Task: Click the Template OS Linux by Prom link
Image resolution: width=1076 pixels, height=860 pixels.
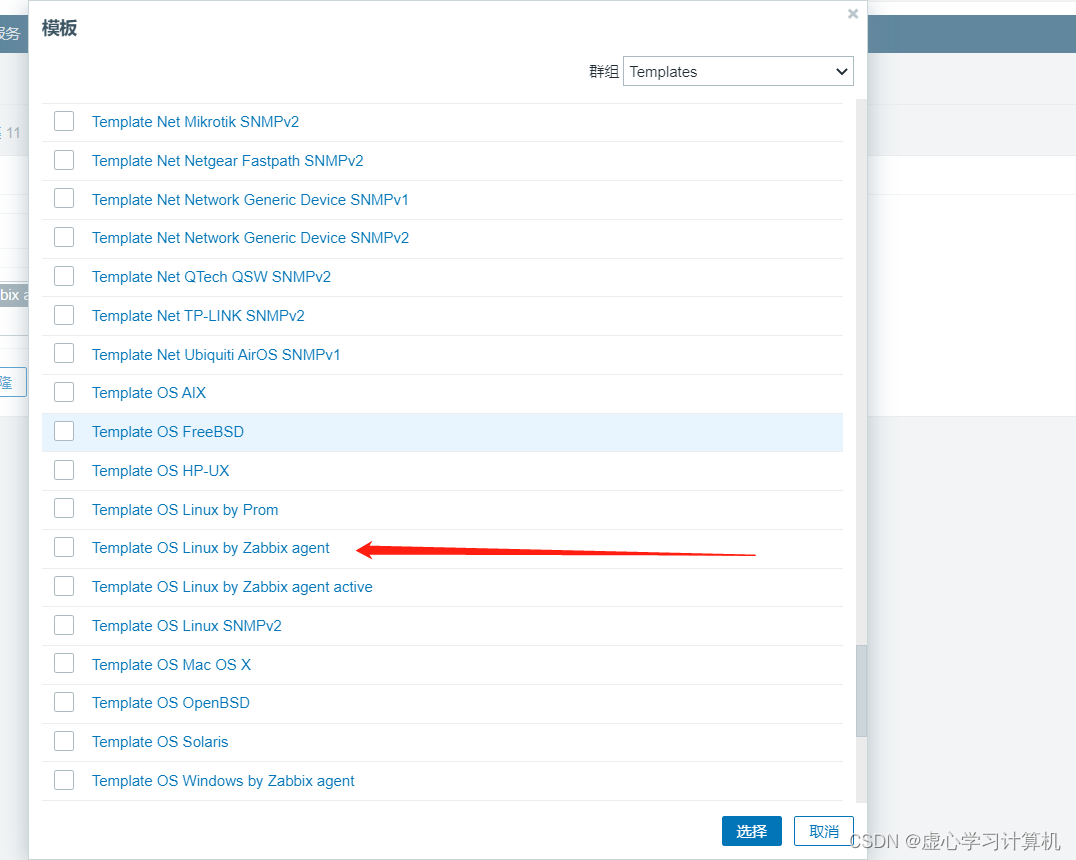Action: click(x=185, y=510)
